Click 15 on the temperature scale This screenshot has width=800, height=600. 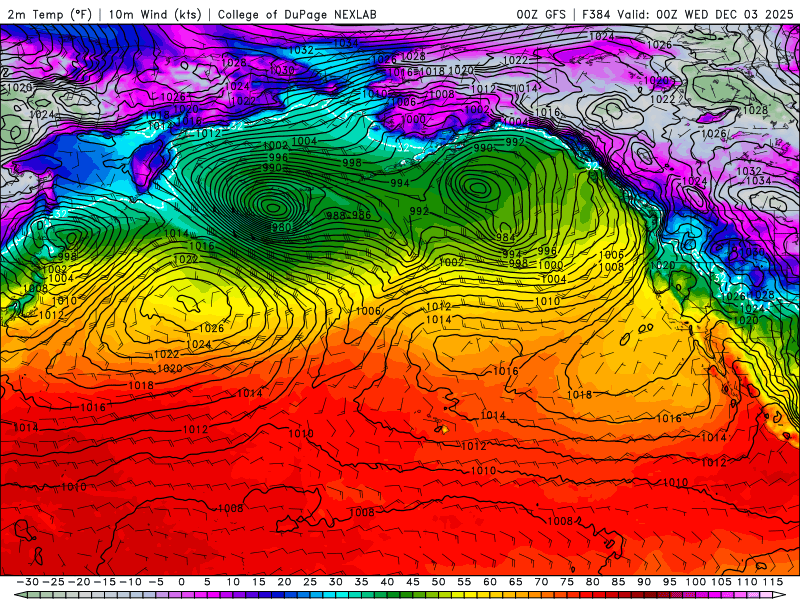[x=259, y=582]
